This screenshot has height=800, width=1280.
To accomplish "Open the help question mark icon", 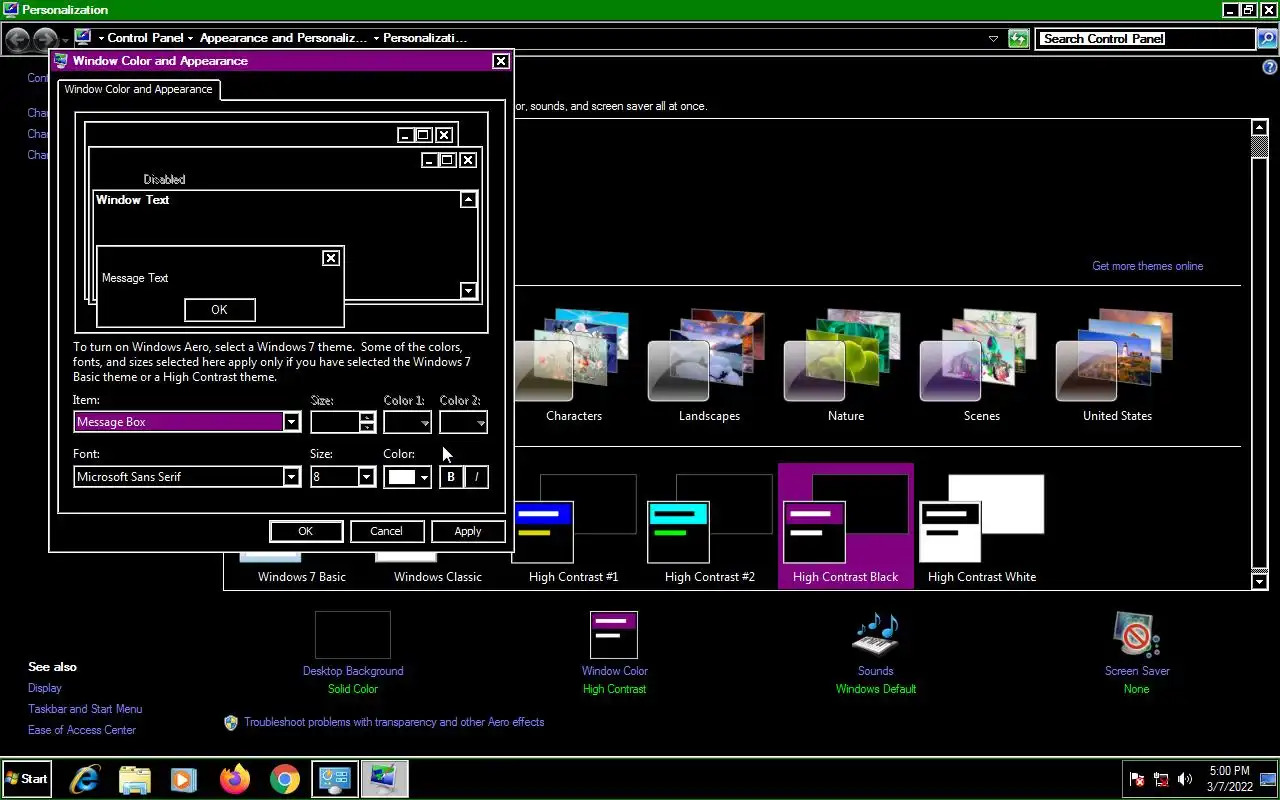I will tap(1270, 67).
